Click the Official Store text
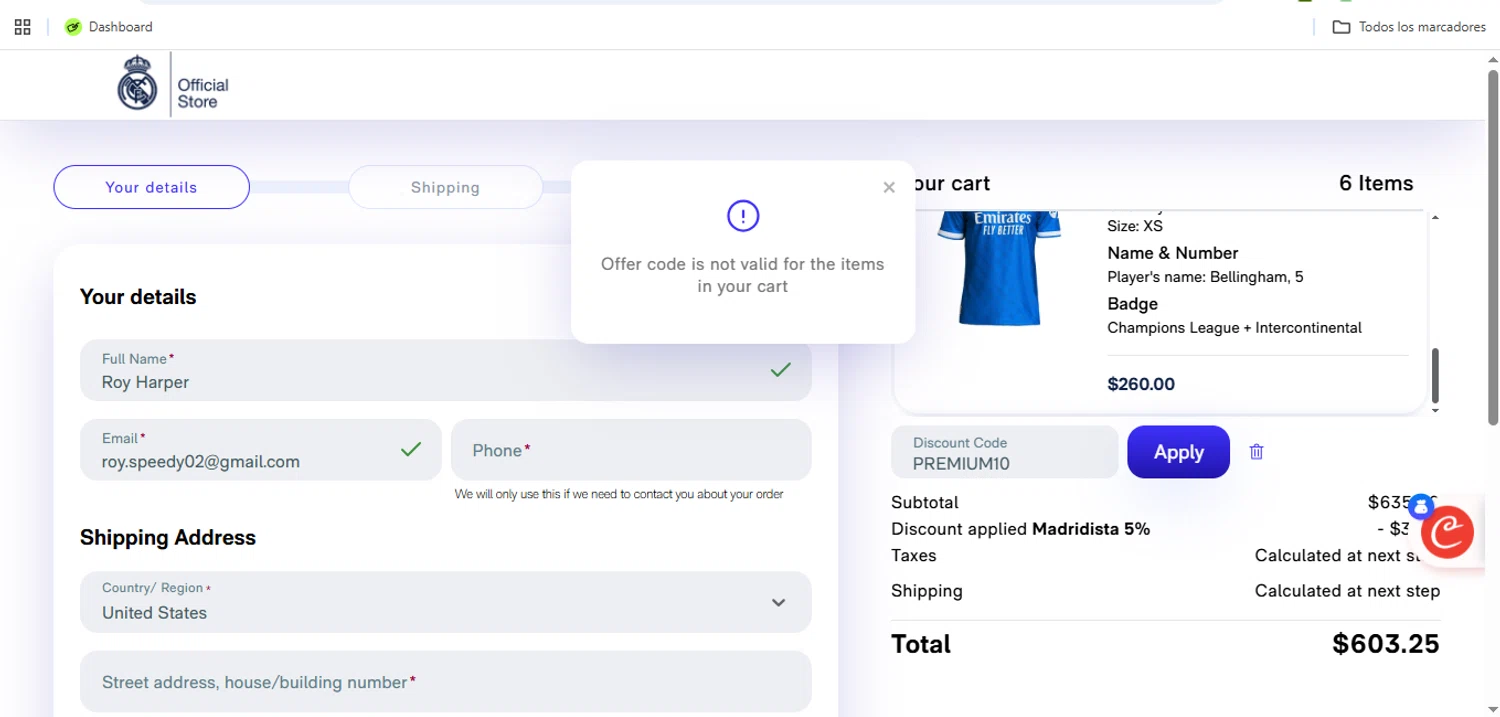1500x717 pixels. (x=203, y=93)
